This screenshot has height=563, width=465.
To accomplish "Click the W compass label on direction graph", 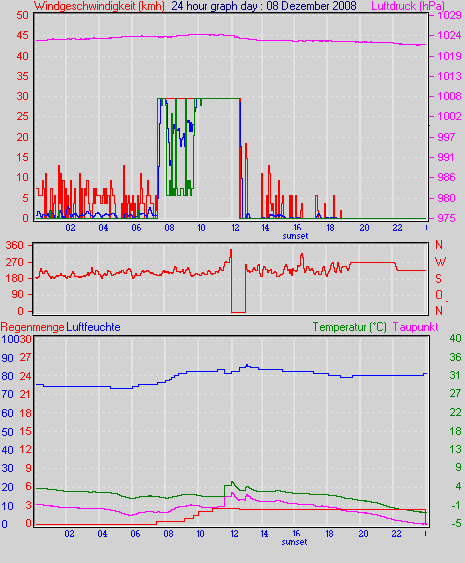I will tap(440, 262).
